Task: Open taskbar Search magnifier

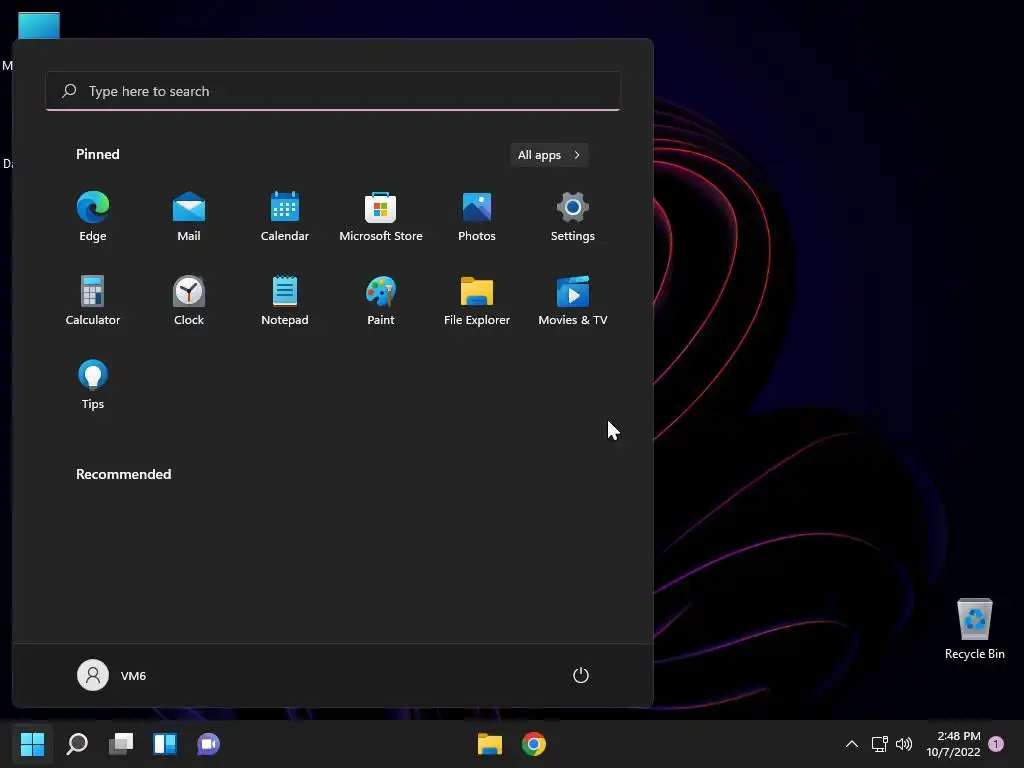Action: point(77,744)
